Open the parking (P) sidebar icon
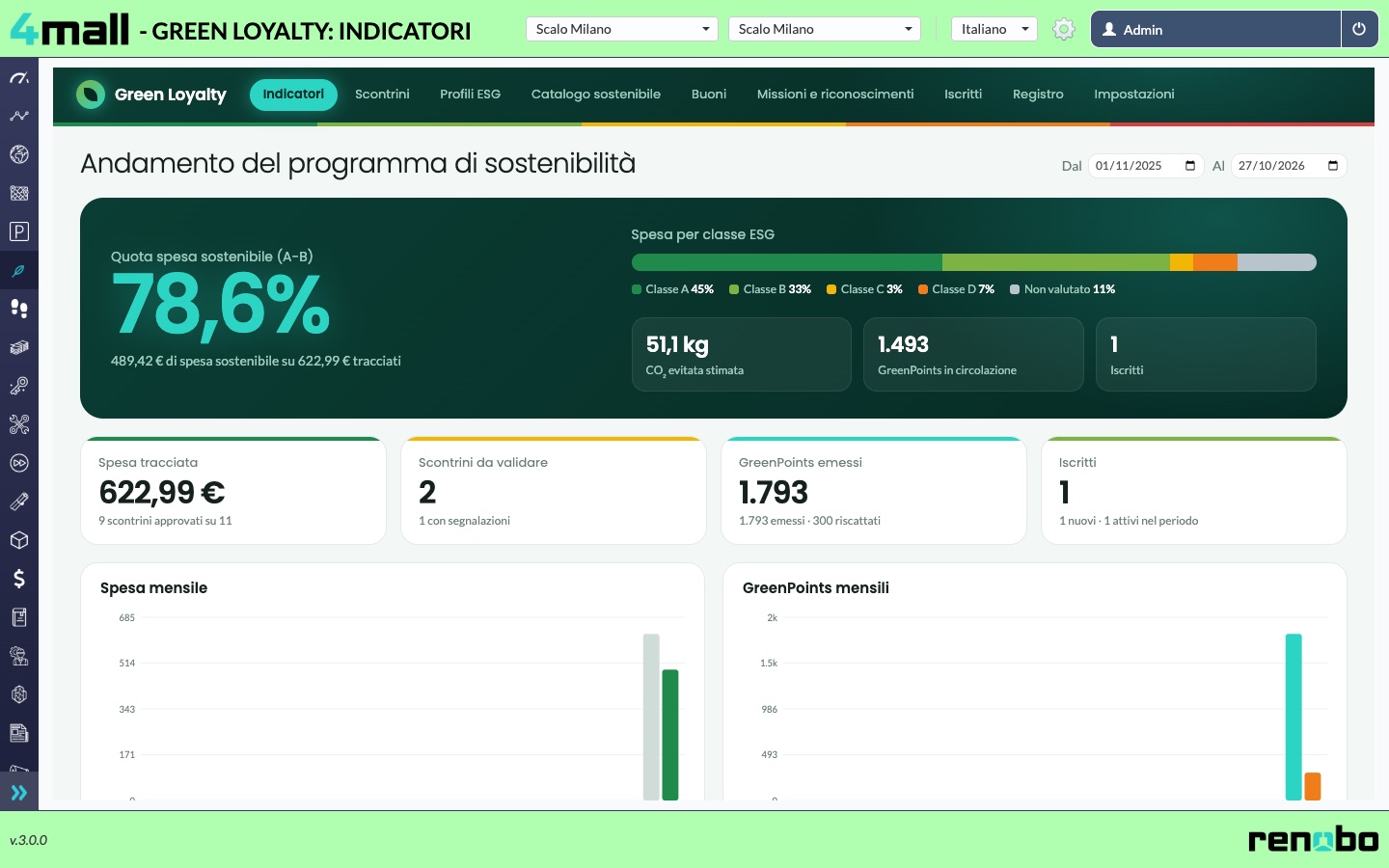 (18, 231)
